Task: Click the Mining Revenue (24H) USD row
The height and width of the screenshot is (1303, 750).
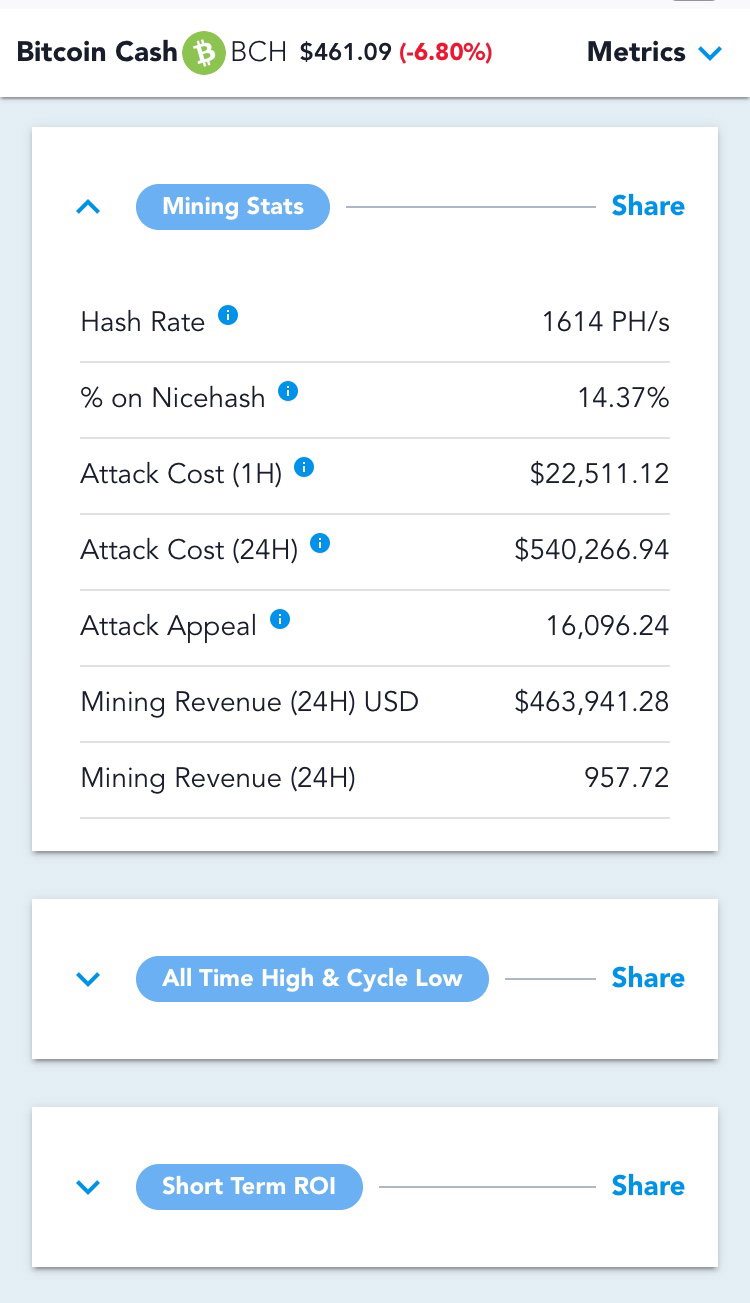Action: click(x=375, y=703)
